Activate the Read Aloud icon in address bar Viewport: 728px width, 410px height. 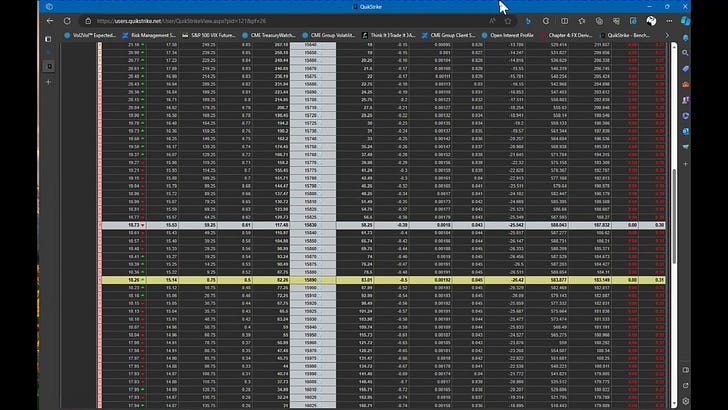492,21
